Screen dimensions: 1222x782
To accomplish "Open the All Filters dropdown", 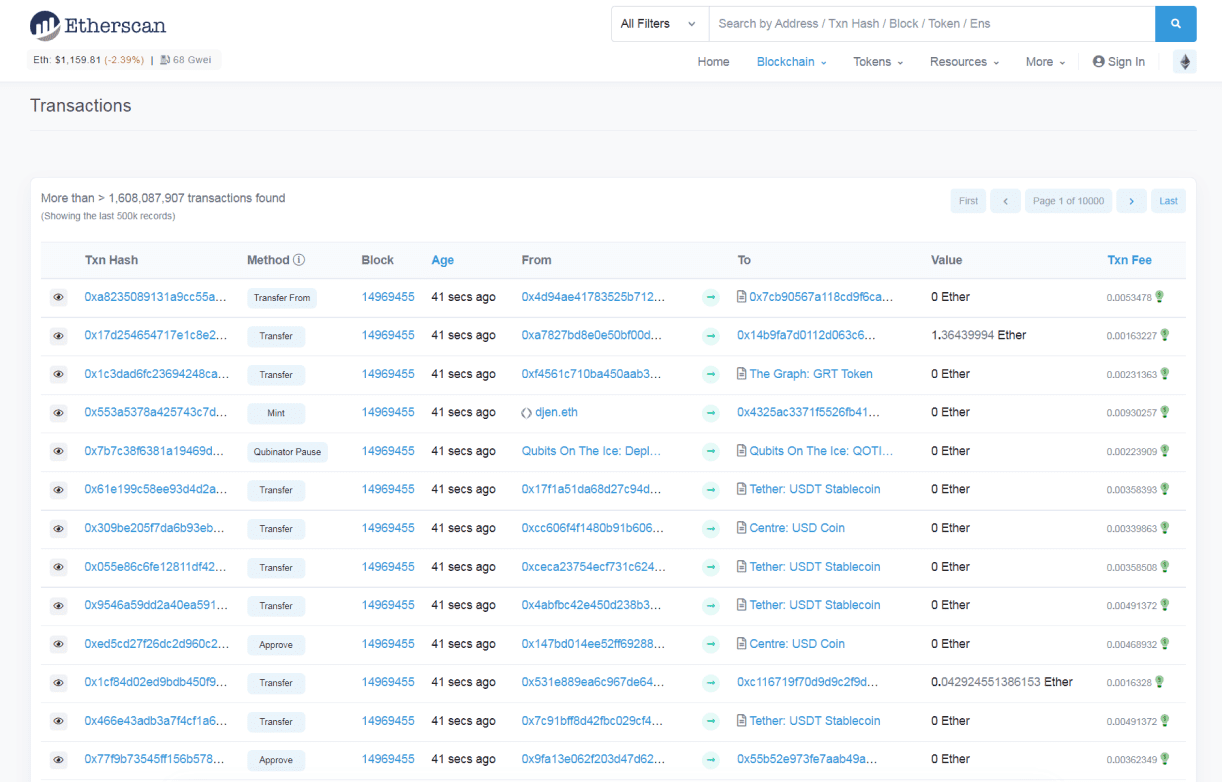I will tap(659, 24).
